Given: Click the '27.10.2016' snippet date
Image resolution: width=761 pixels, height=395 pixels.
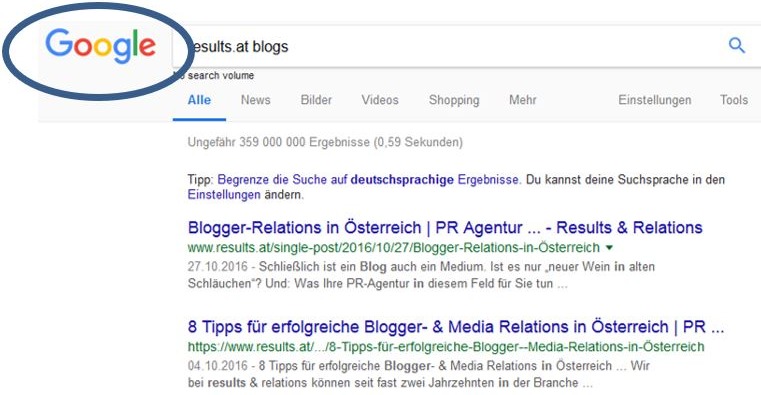Looking at the screenshot, I should coord(217,267).
